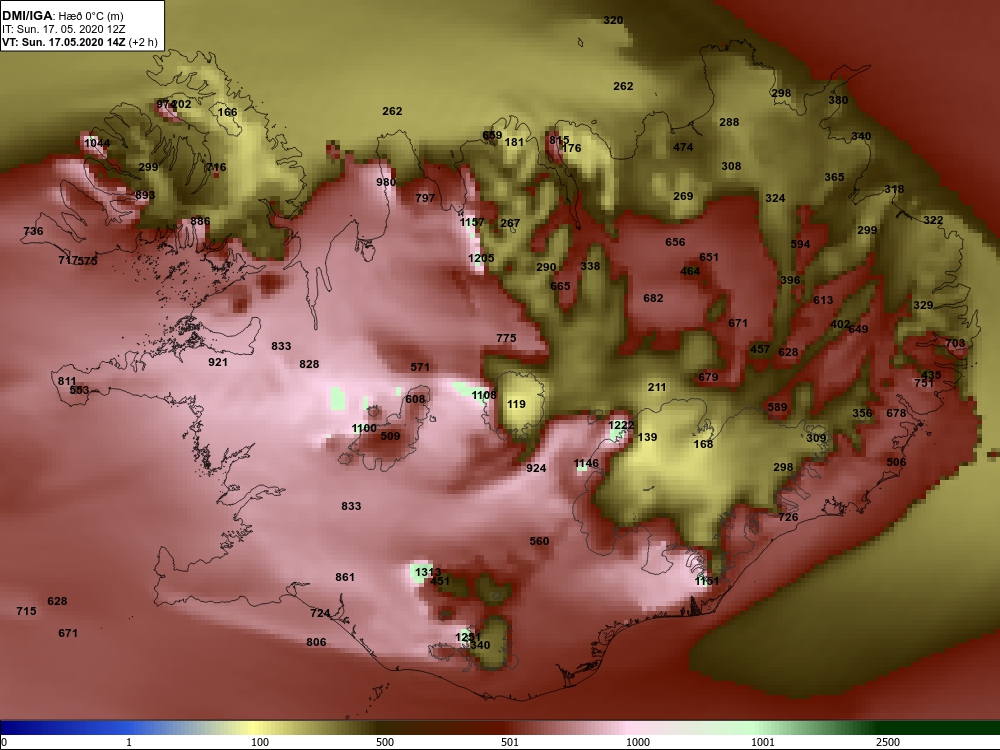Click the 1157 height label
Viewport: 1000px width, 750px height.
pyautogui.click(x=472, y=222)
